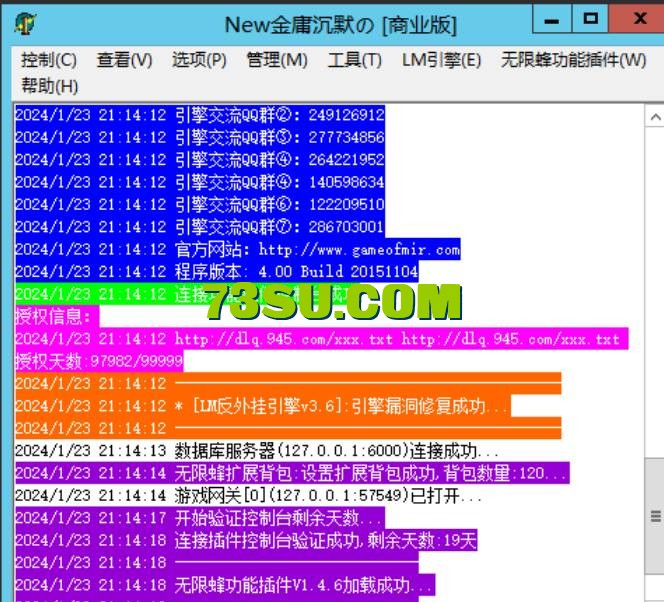Click the application icon in title bar
Image resolution: width=664 pixels, height=602 pixels.
pyautogui.click(x=25, y=23)
